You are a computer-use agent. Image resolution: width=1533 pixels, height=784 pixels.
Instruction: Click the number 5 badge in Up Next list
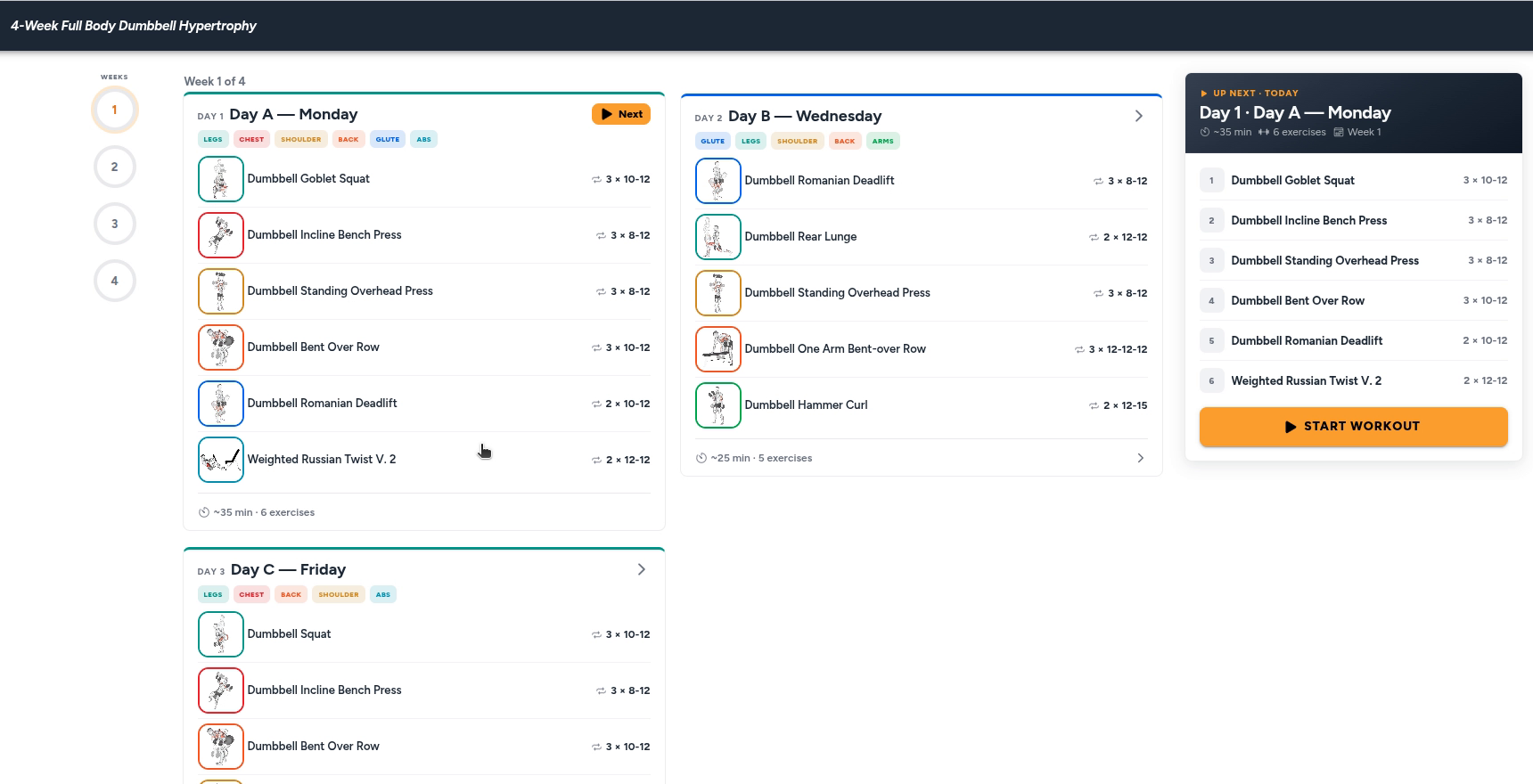[1211, 340]
